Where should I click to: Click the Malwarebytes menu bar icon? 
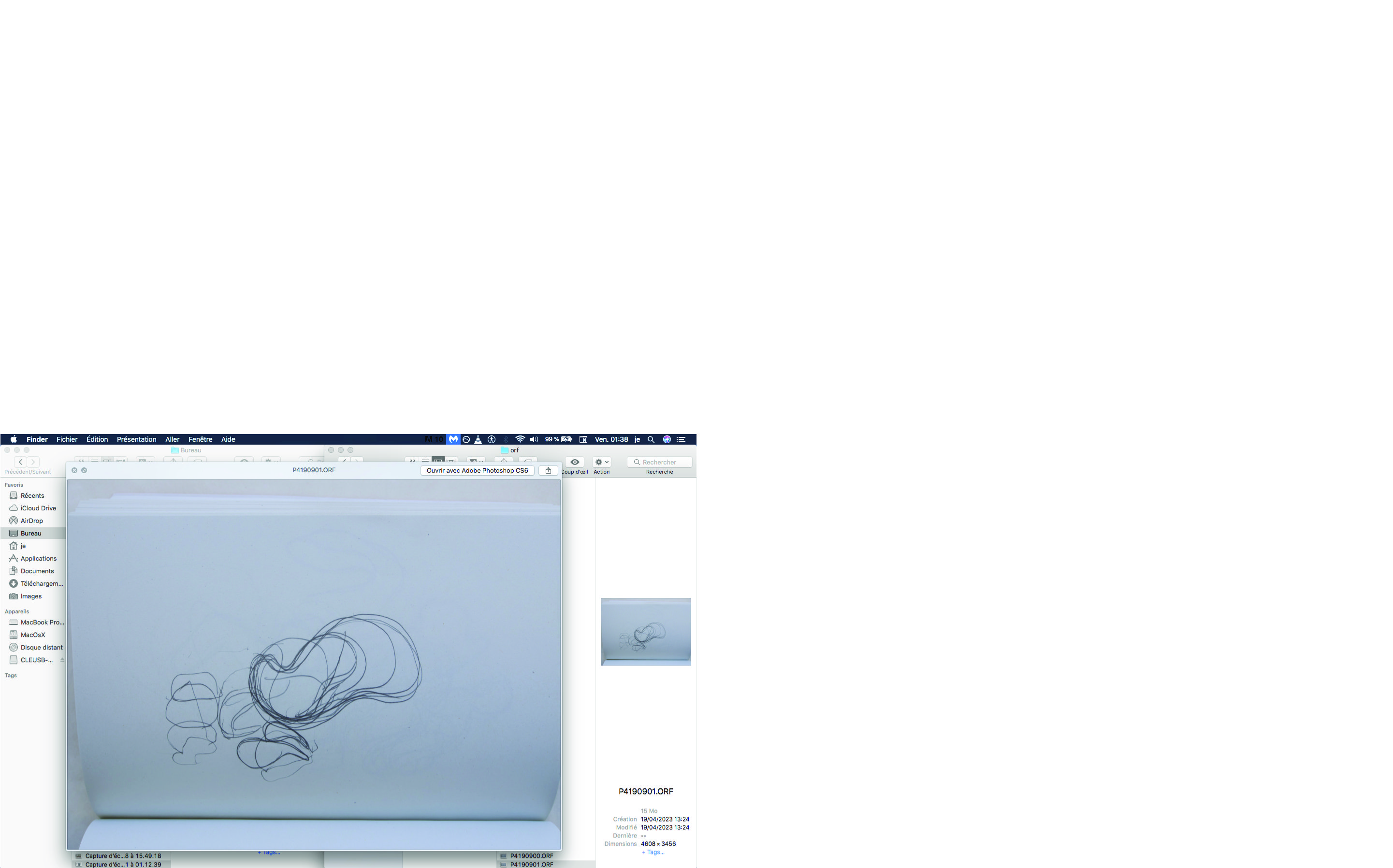453,439
